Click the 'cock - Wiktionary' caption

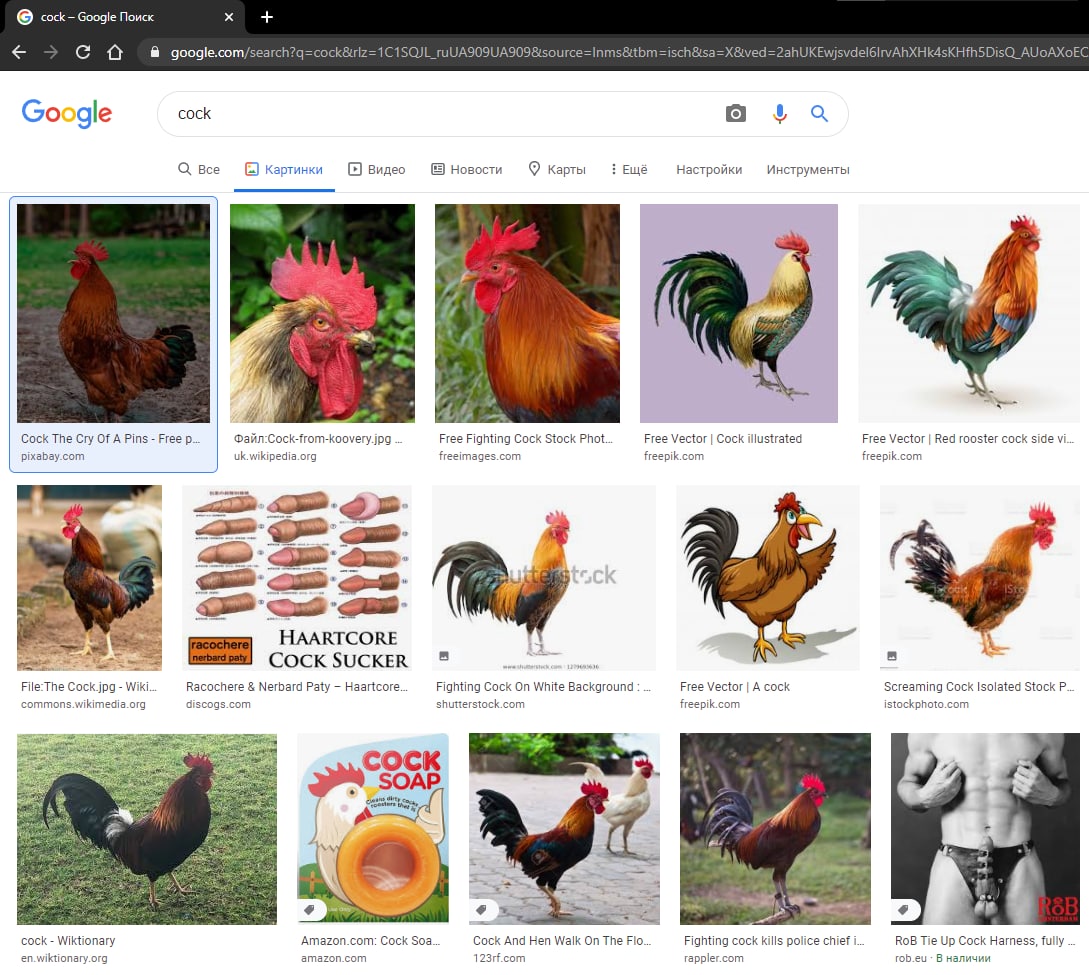pyautogui.click(x=68, y=941)
